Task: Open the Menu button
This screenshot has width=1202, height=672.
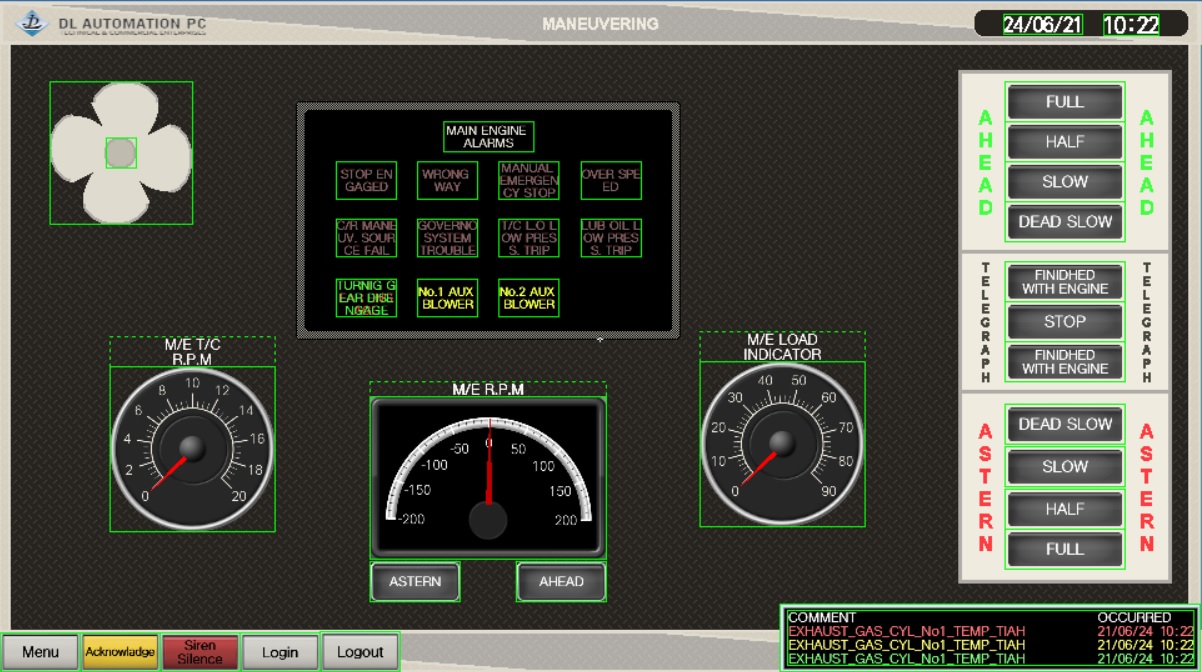Action: [x=40, y=652]
